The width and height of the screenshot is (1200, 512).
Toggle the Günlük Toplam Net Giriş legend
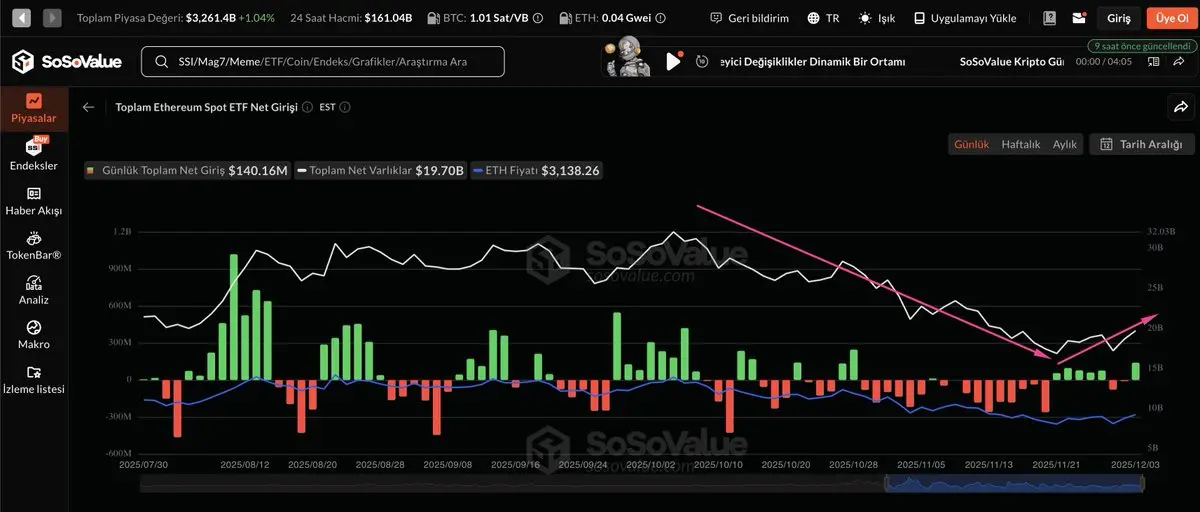pyautogui.click(x=187, y=171)
